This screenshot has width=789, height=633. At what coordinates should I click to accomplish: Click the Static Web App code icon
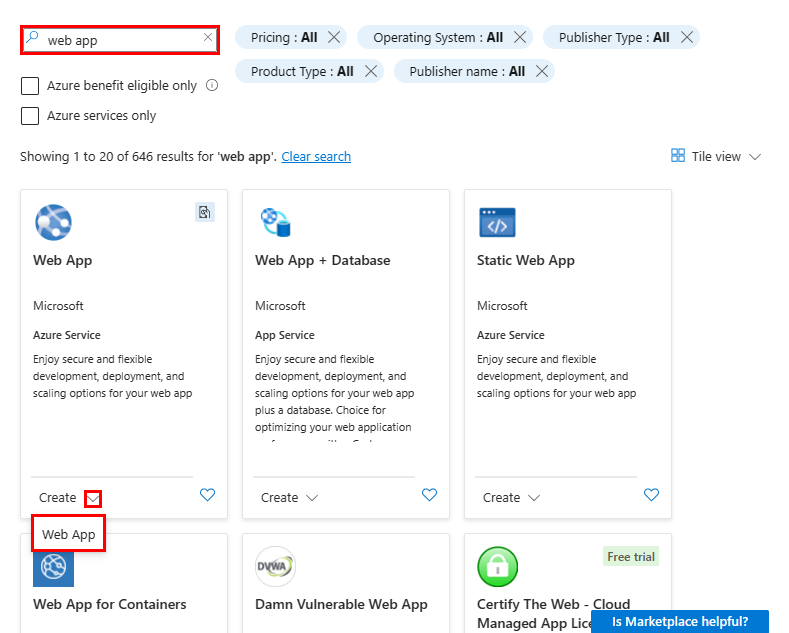click(497, 222)
